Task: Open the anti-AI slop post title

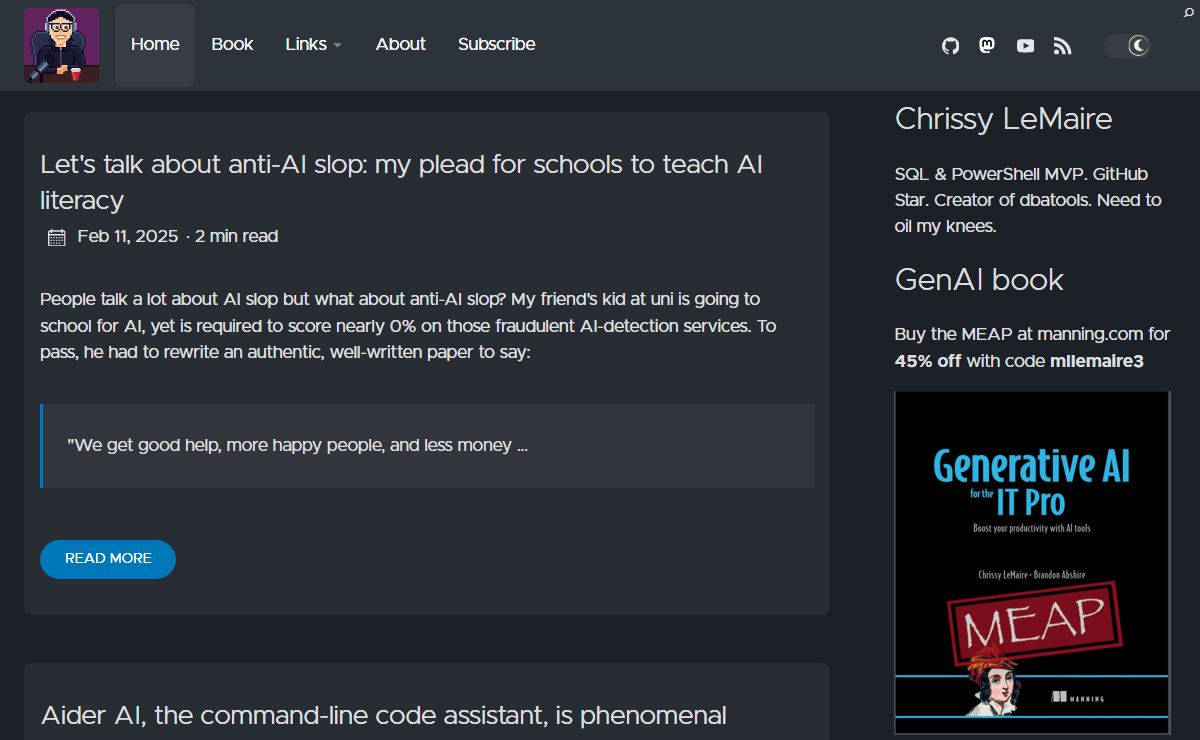Action: click(402, 182)
